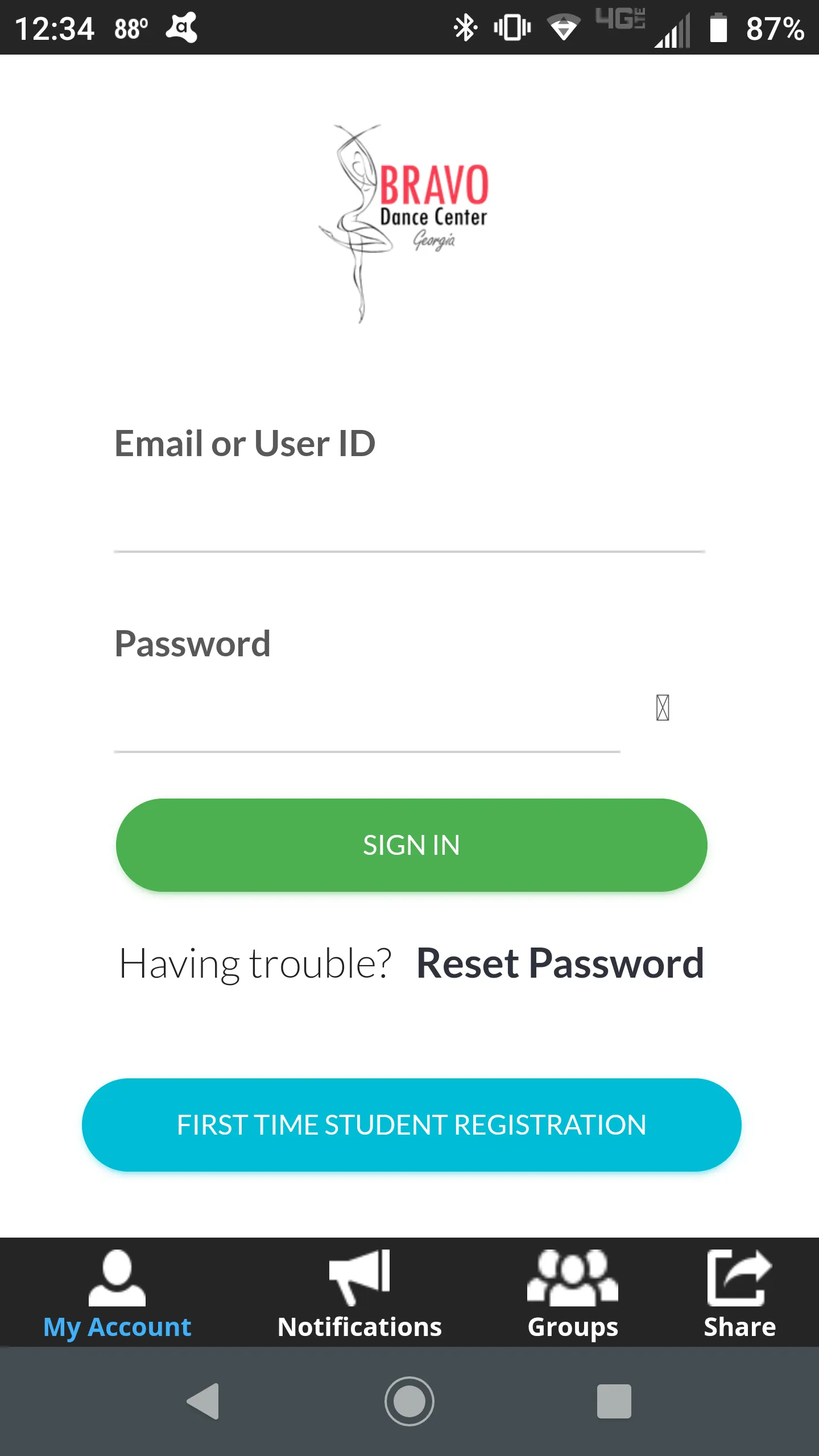Tap the Android back triangle button
819x1456 pixels.
click(203, 1401)
